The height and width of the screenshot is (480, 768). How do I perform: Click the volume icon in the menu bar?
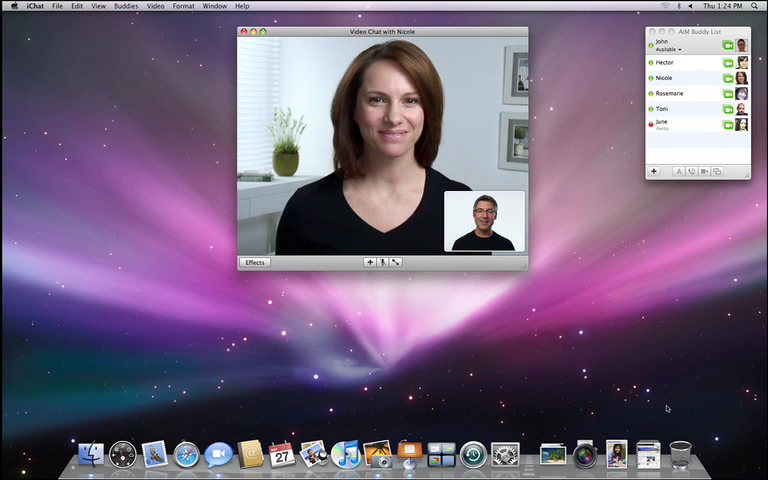point(691,6)
